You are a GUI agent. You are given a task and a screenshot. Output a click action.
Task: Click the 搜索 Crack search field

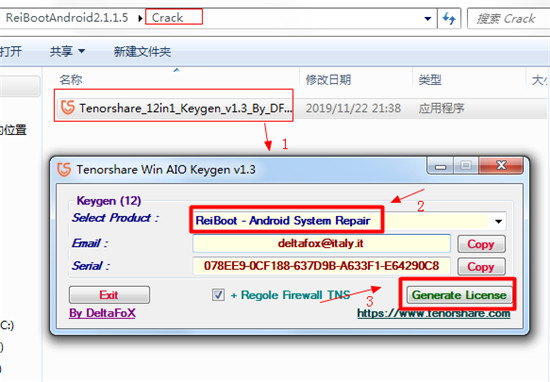coord(509,19)
